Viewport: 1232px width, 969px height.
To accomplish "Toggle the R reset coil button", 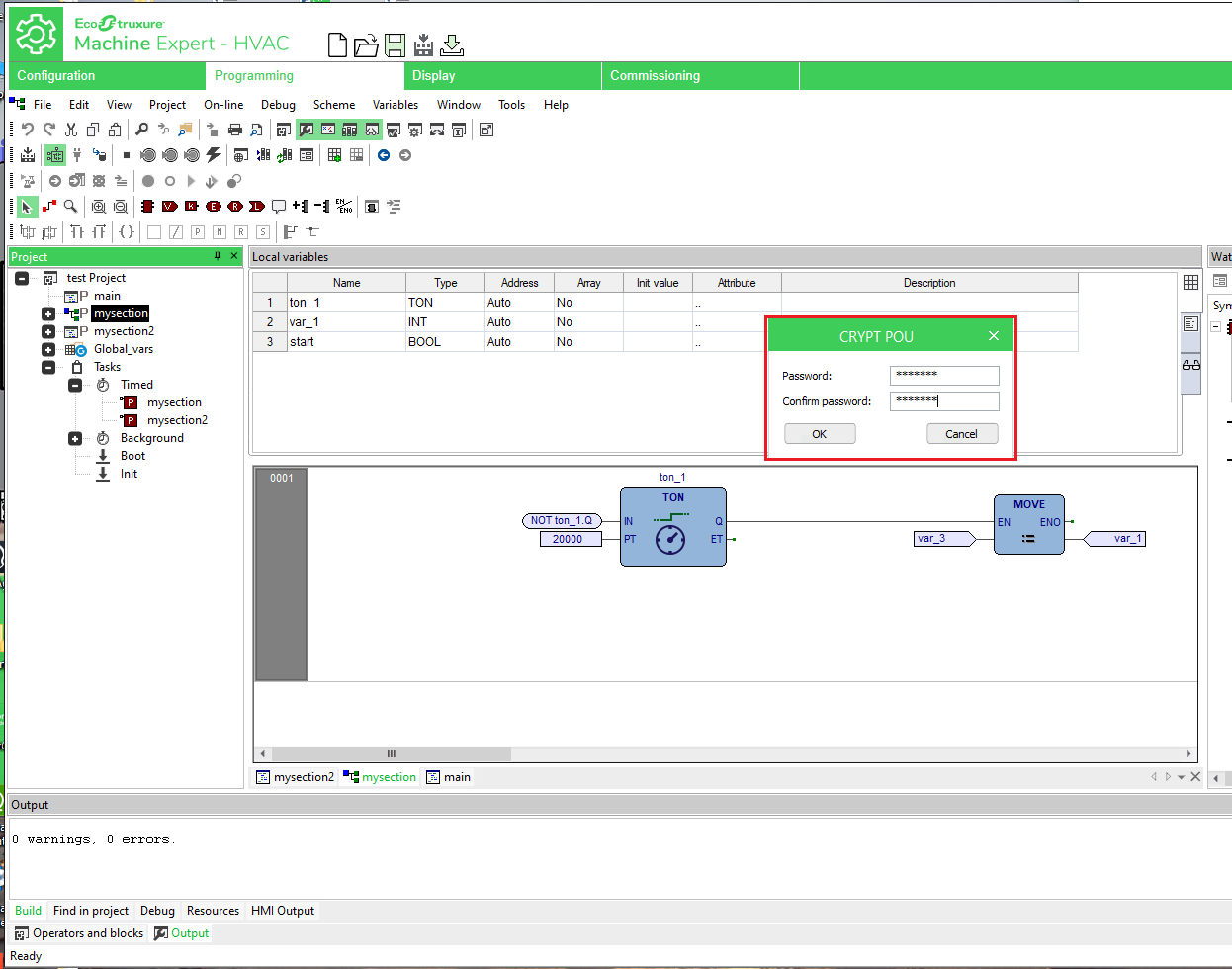I will pos(241,232).
